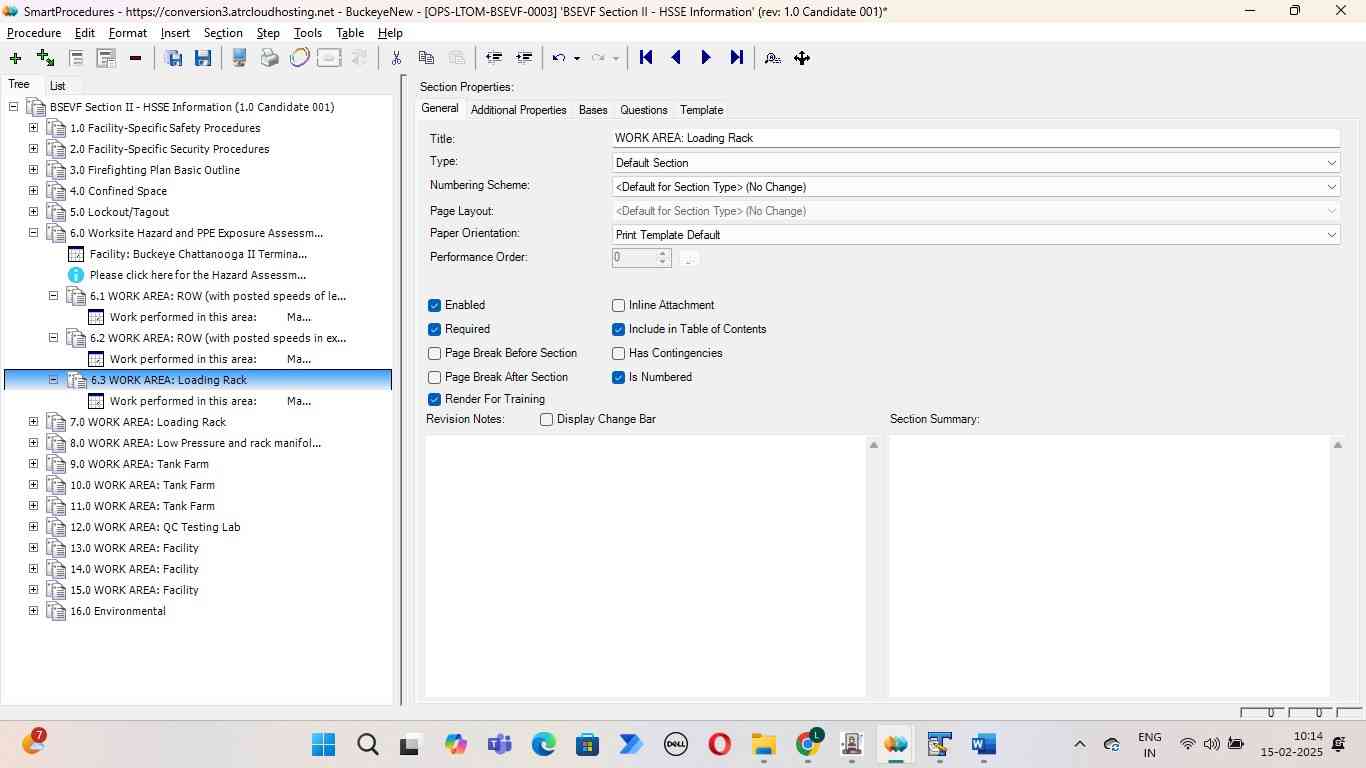Image resolution: width=1366 pixels, height=768 pixels.
Task: Click the copy icon in toolbar
Action: click(x=426, y=58)
